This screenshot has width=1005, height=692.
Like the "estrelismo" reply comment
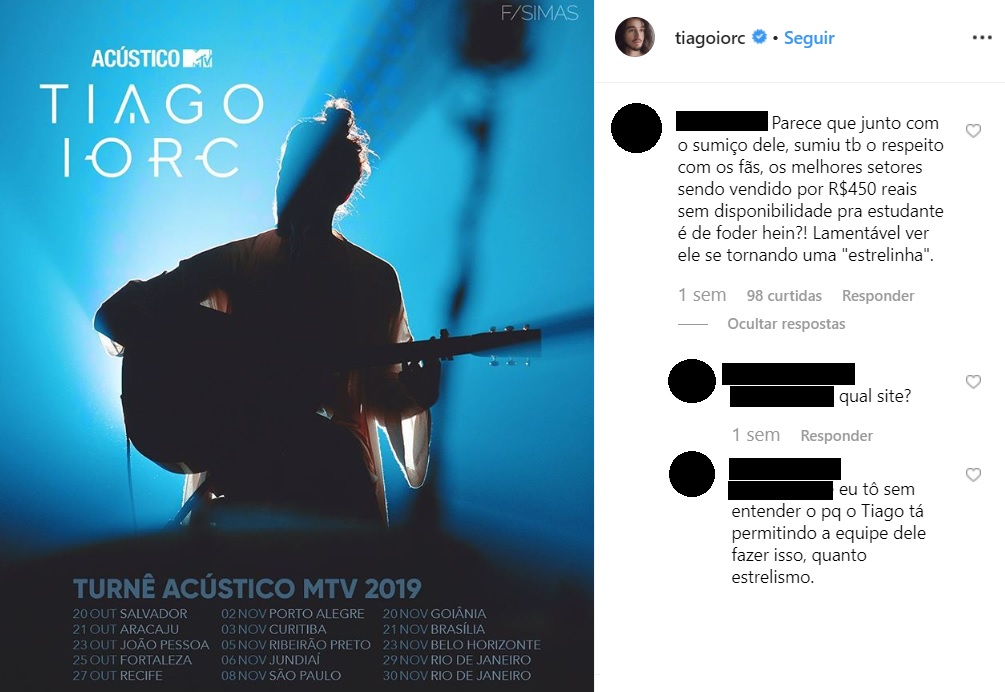(973, 475)
